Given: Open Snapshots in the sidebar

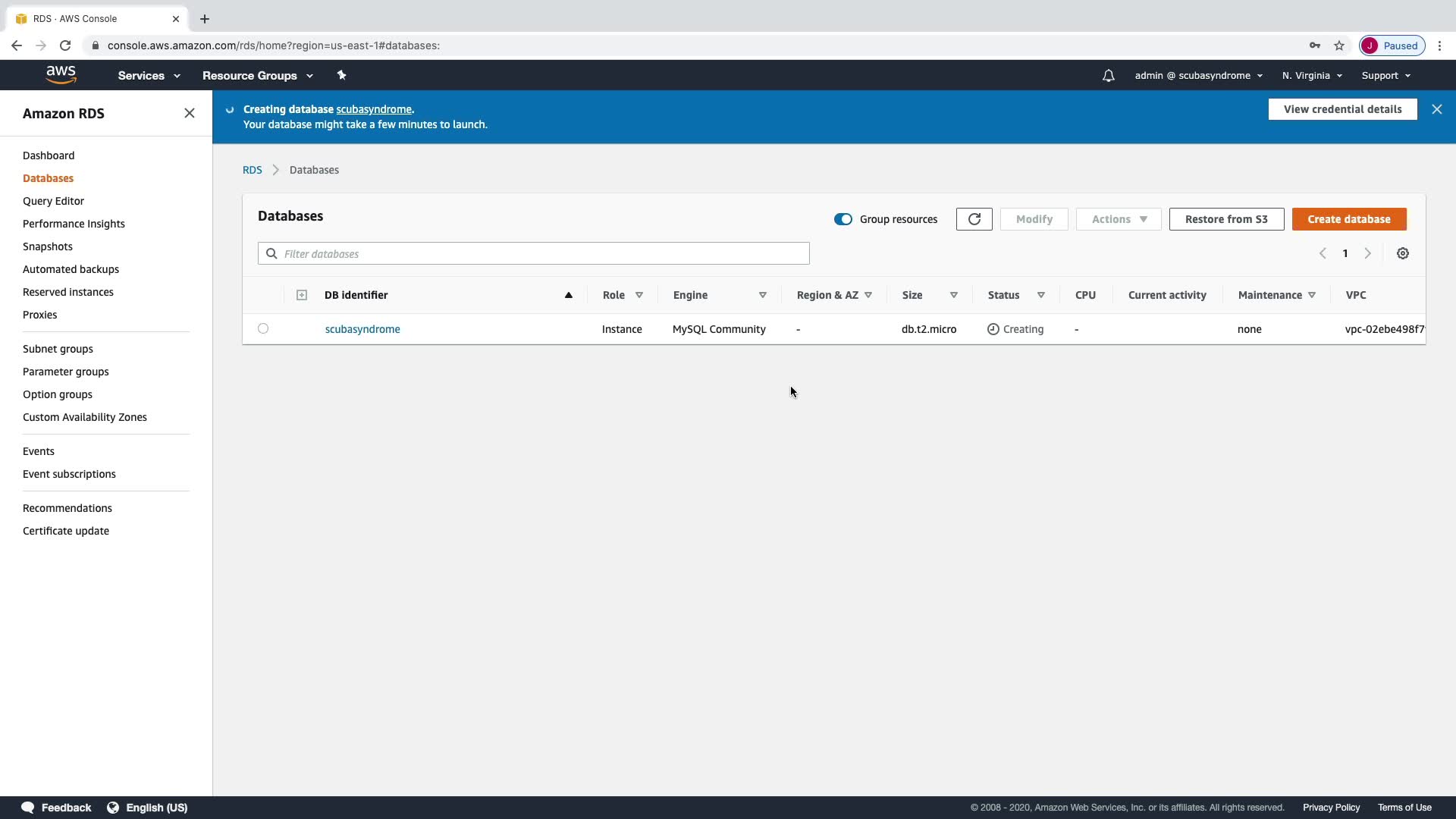Looking at the screenshot, I should point(48,246).
